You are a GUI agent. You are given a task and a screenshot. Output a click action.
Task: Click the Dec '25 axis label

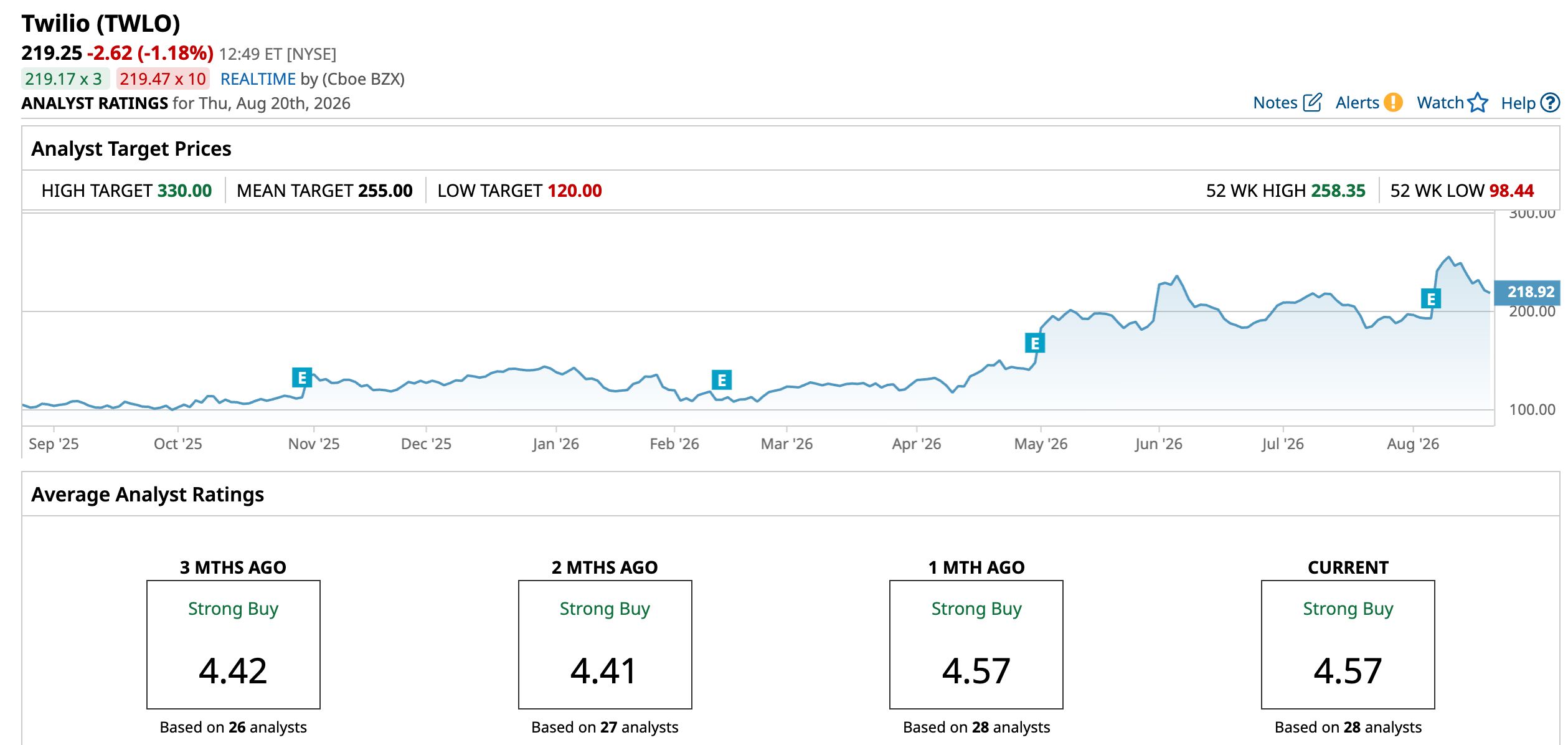pos(426,444)
